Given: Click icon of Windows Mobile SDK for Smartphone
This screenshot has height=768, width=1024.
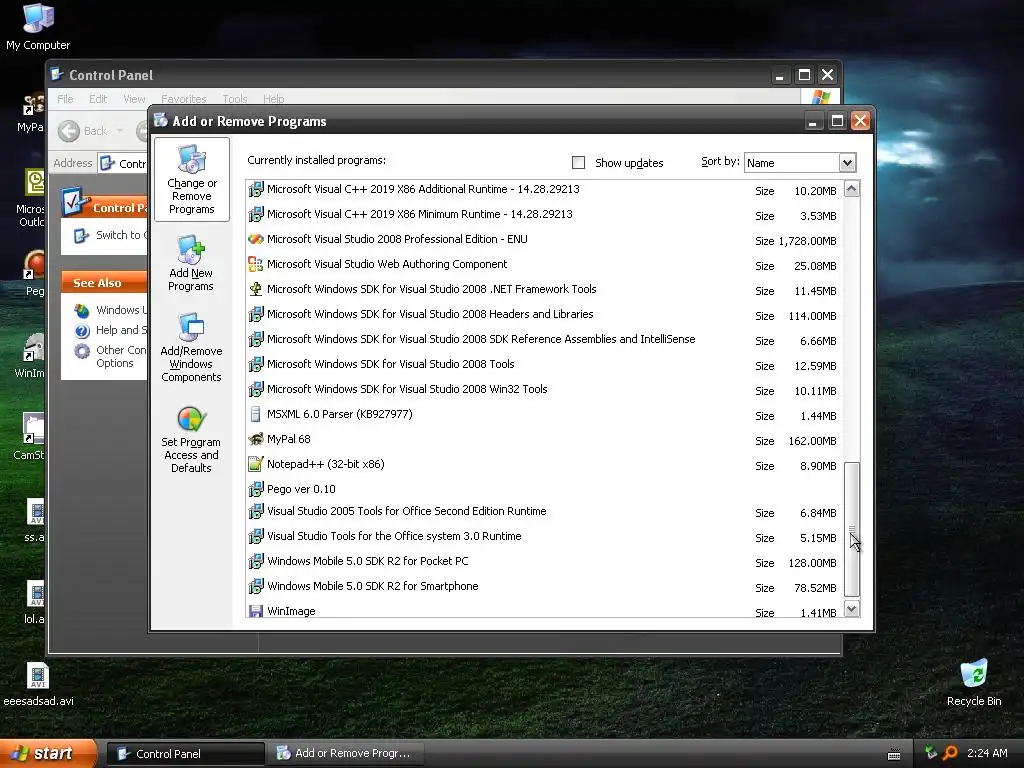Looking at the screenshot, I should [255, 586].
